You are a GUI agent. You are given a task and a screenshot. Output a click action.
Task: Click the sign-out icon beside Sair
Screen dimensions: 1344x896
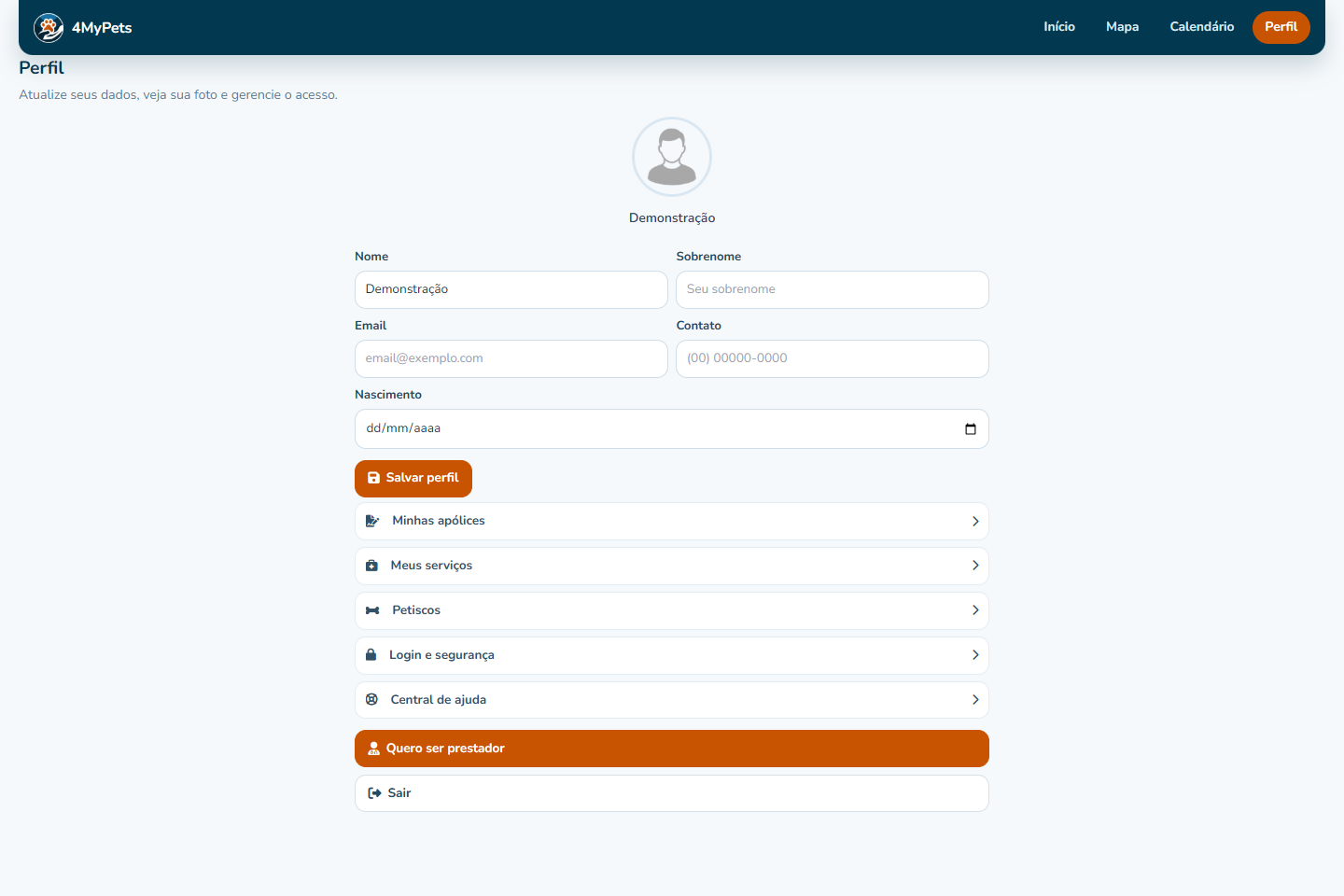click(x=374, y=793)
